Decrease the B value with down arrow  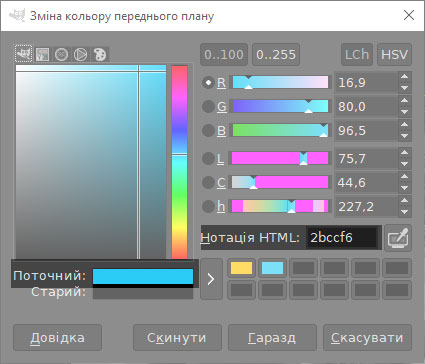click(405, 136)
